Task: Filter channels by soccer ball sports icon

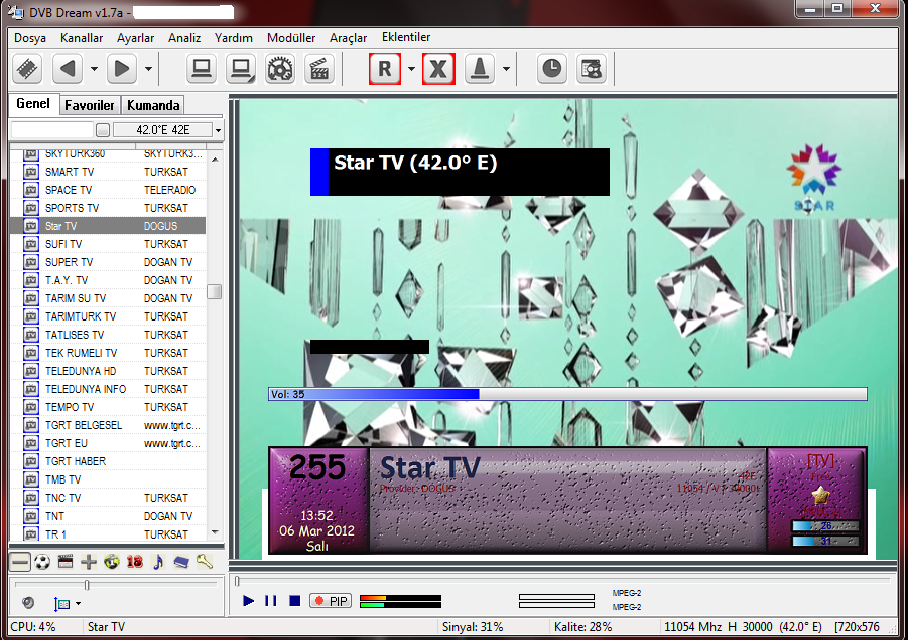Action: click(42, 562)
